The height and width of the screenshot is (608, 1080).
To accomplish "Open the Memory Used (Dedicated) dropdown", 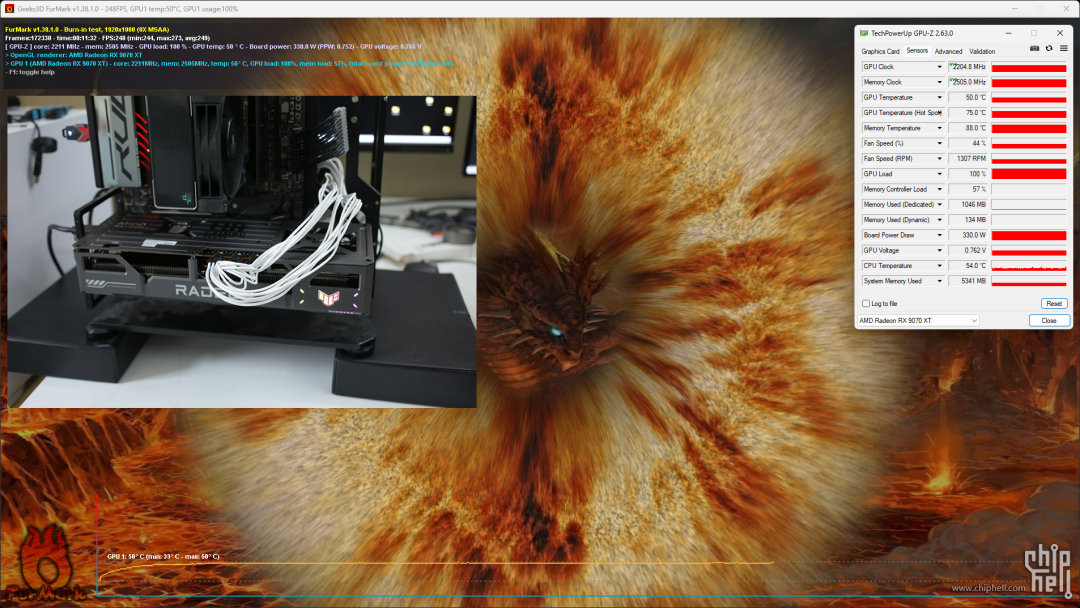I will click(939, 205).
